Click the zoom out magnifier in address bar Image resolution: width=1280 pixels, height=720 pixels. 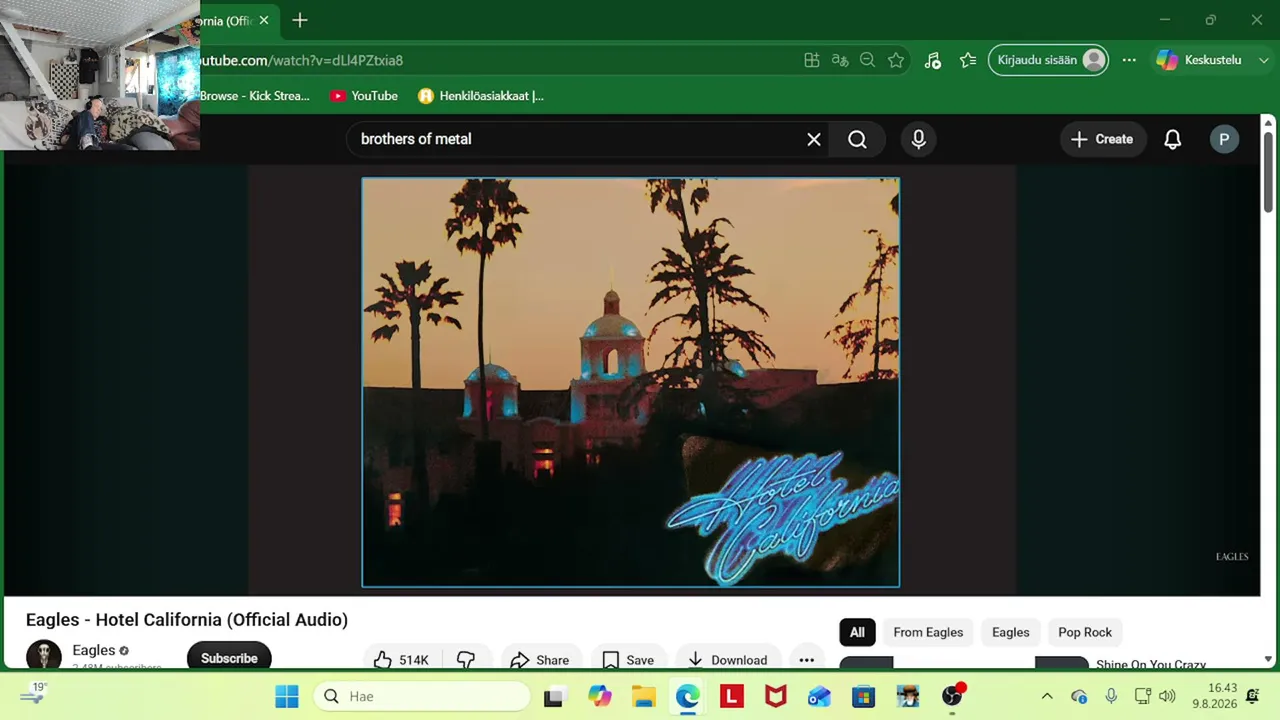click(x=868, y=60)
